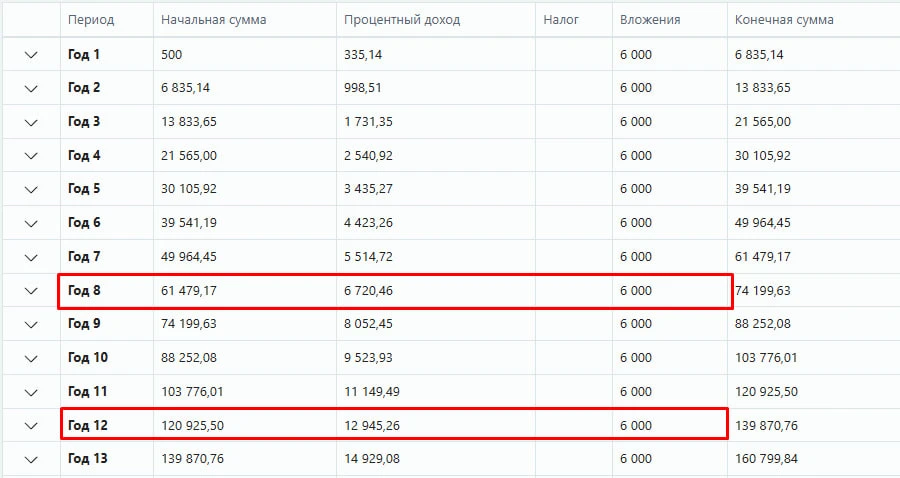Image resolution: width=900 pixels, height=478 pixels.
Task: Click final amount 61 479,17 in Год 7
Action: pos(763,257)
